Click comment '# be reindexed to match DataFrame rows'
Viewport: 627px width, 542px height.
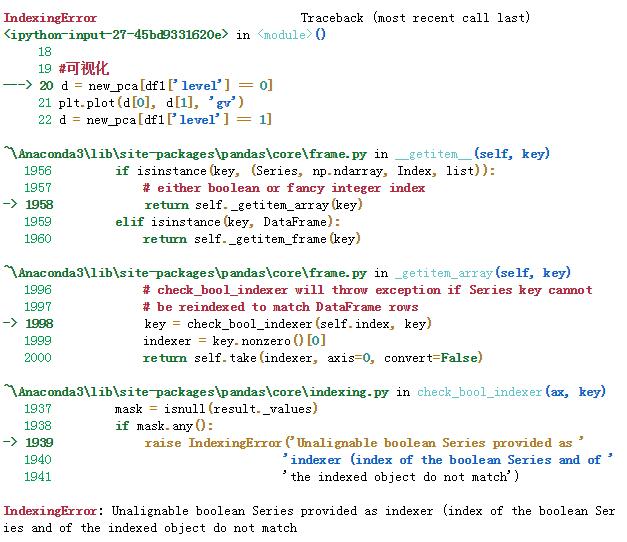pos(280,307)
